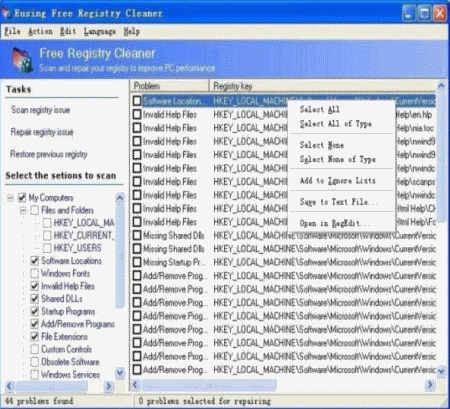Check Windows Services section

pos(34,374)
